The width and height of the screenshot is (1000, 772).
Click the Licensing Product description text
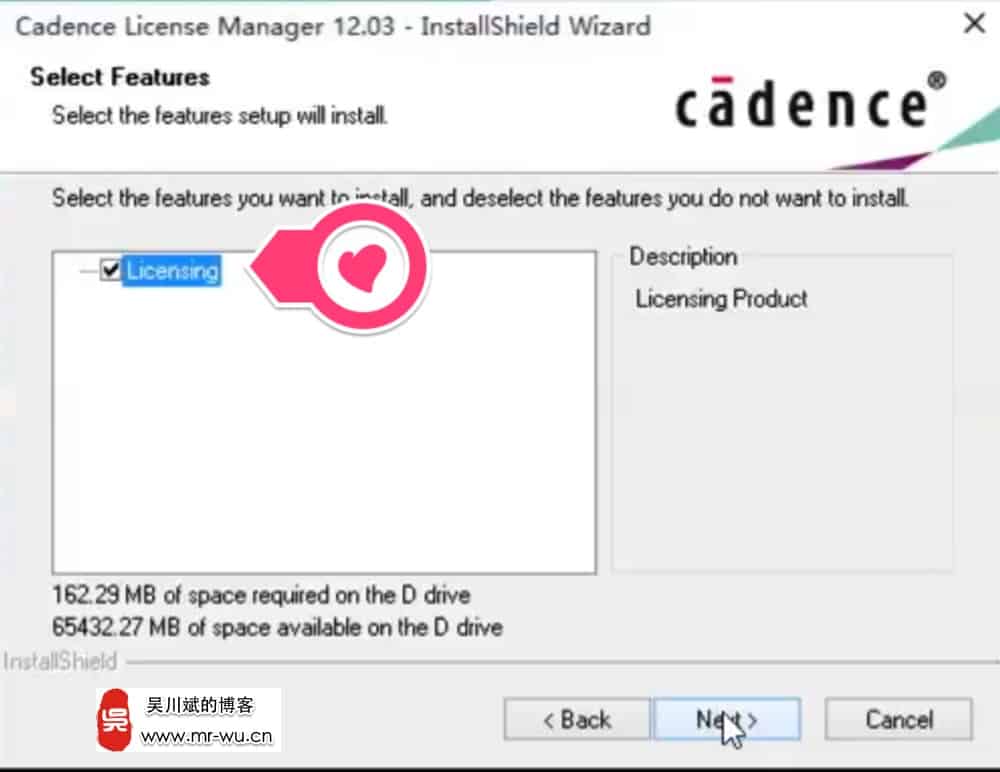(x=721, y=299)
